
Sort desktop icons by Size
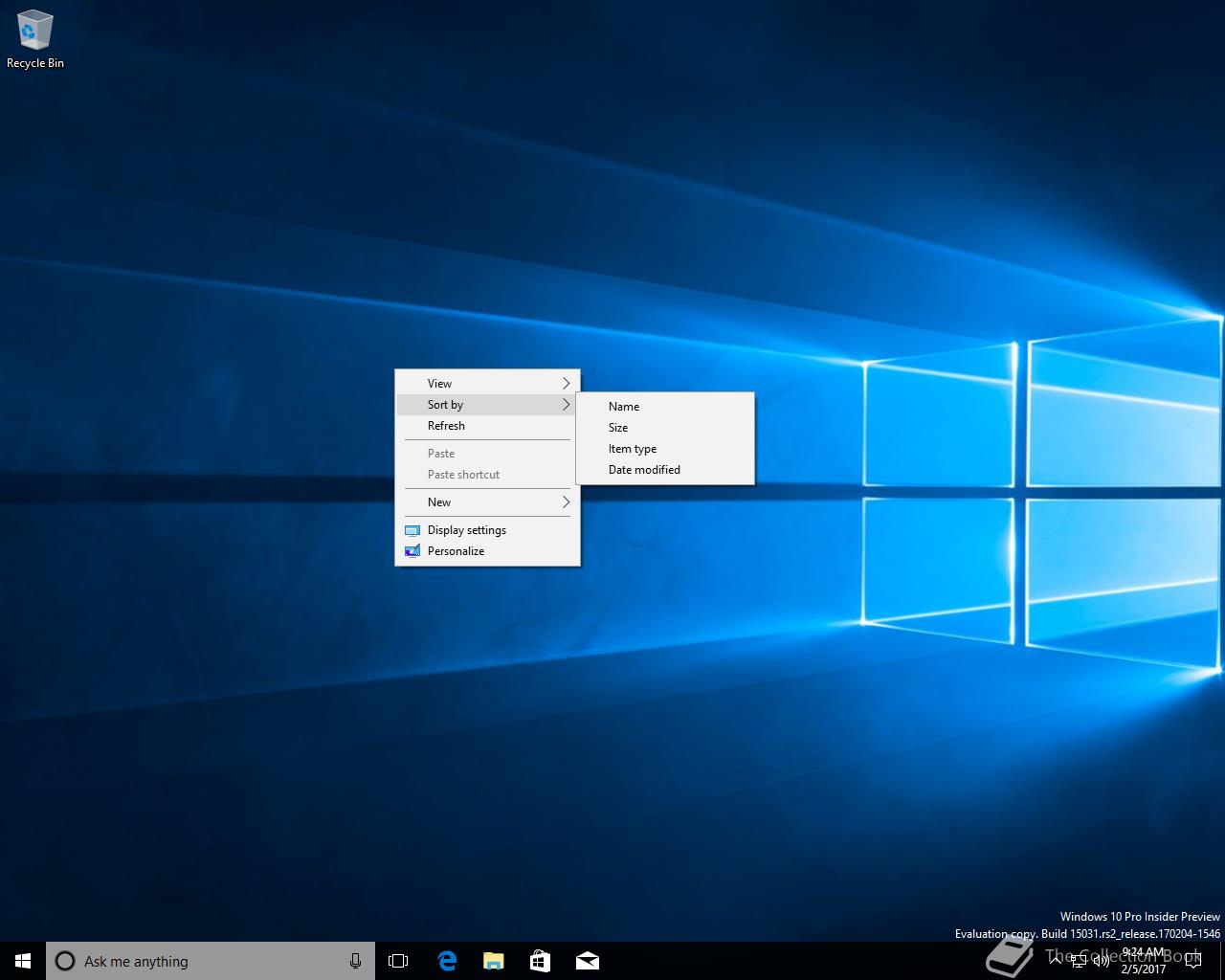point(665,427)
